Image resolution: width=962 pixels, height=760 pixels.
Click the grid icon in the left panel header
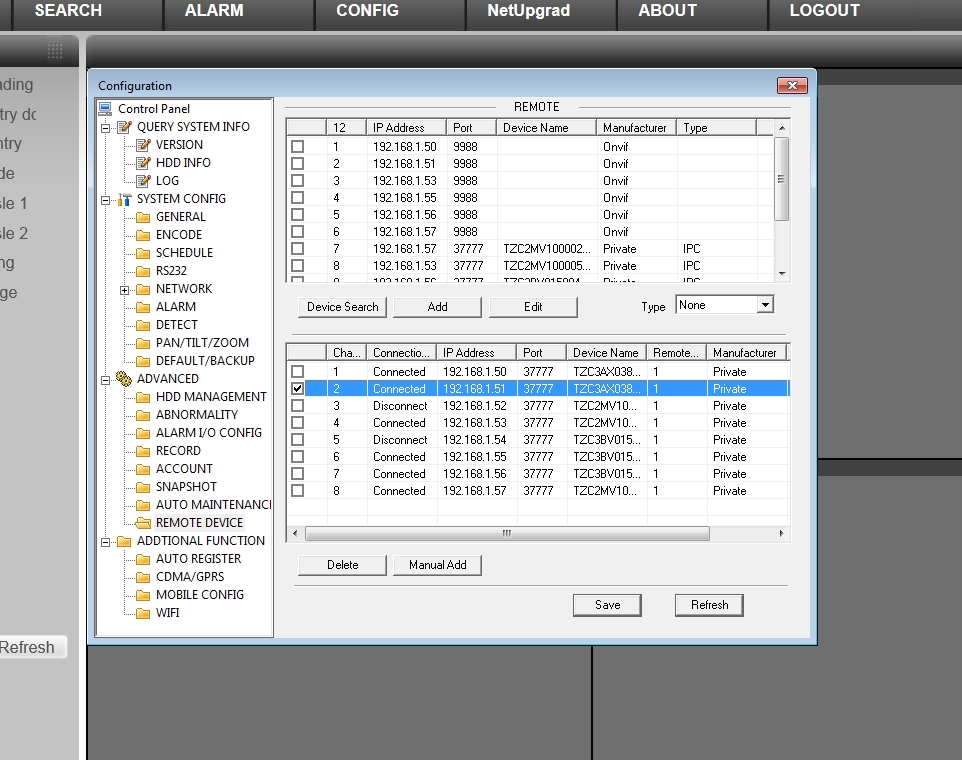click(55, 51)
